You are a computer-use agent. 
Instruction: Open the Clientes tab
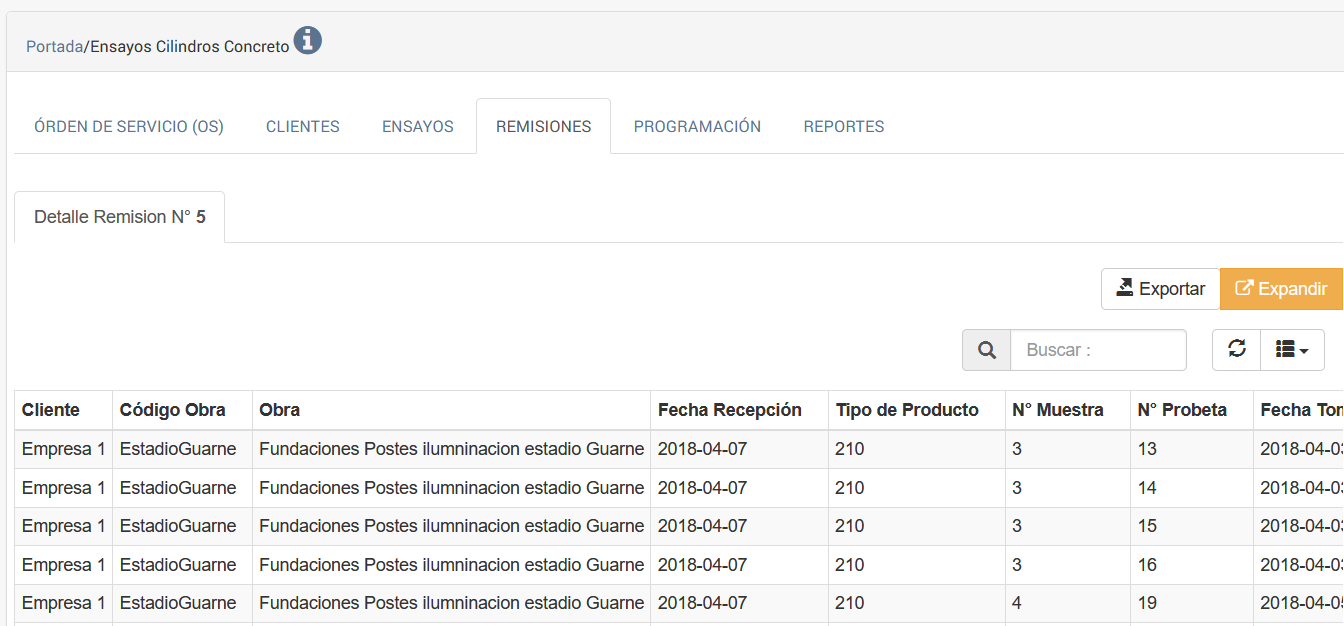(303, 127)
